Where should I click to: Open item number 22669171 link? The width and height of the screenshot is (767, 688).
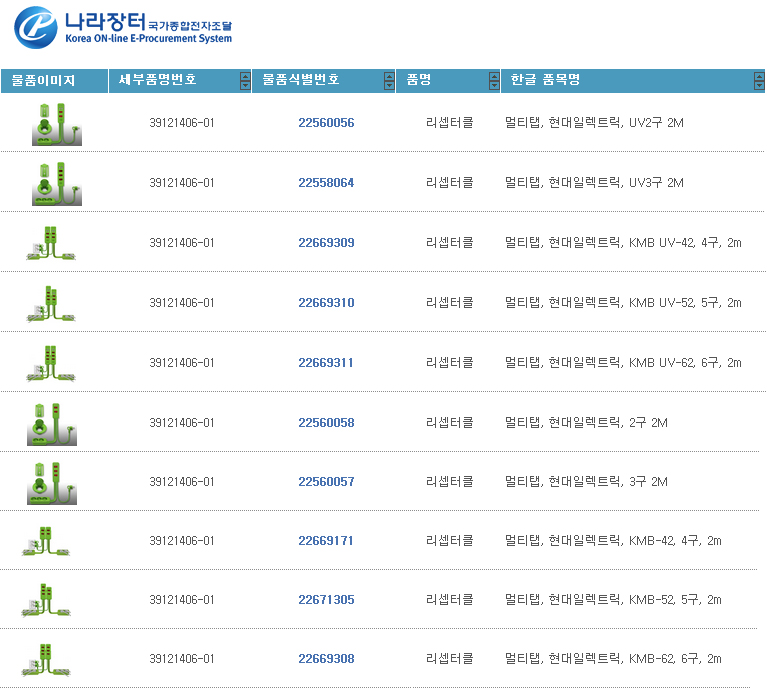click(326, 541)
